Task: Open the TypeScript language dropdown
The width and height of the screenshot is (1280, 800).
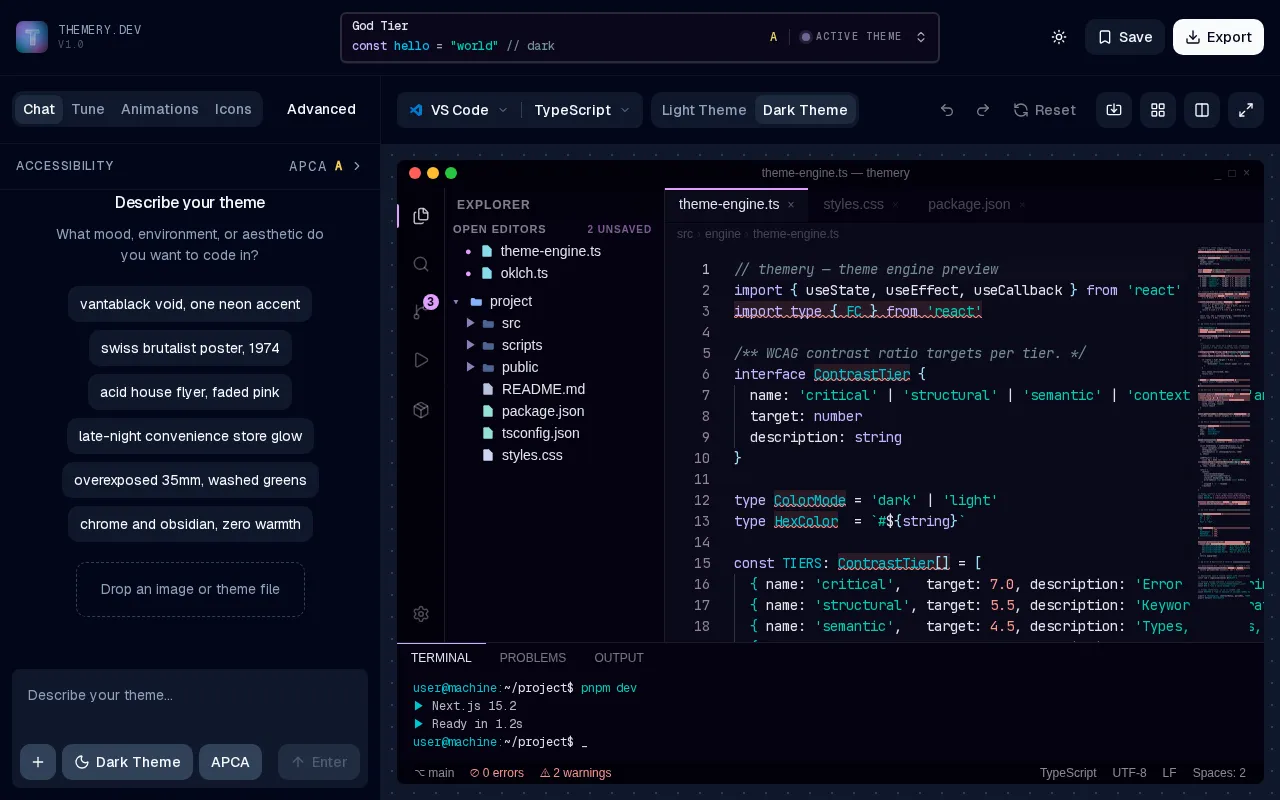Action: tap(582, 110)
